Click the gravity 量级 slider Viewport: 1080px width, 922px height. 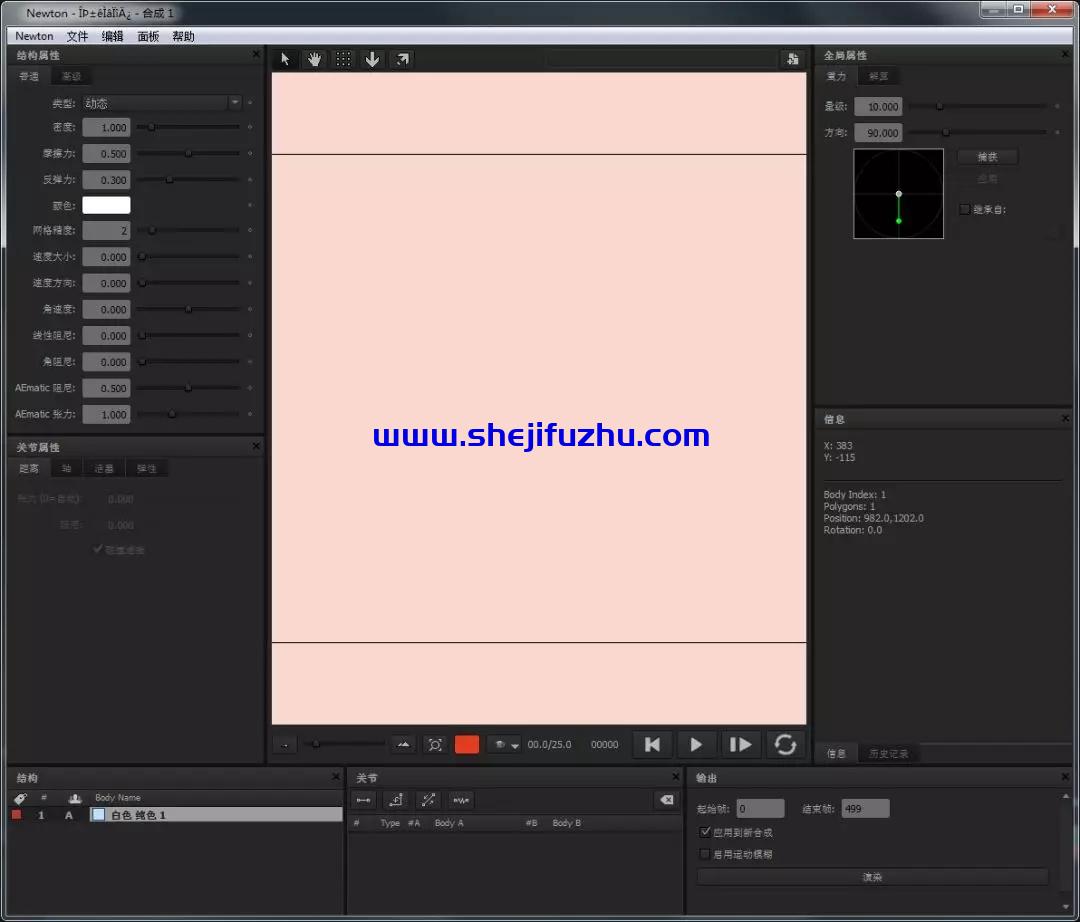(978, 106)
